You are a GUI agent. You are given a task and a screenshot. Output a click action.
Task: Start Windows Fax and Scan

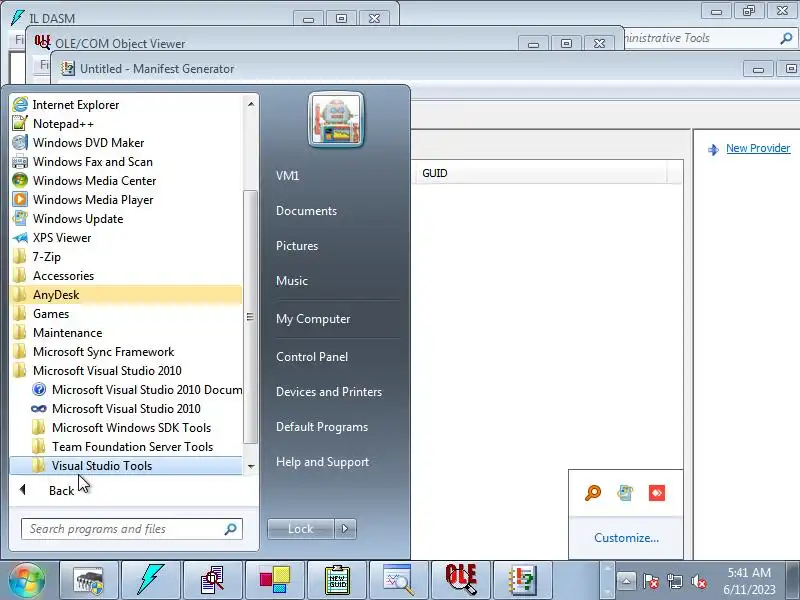(x=126, y=162)
